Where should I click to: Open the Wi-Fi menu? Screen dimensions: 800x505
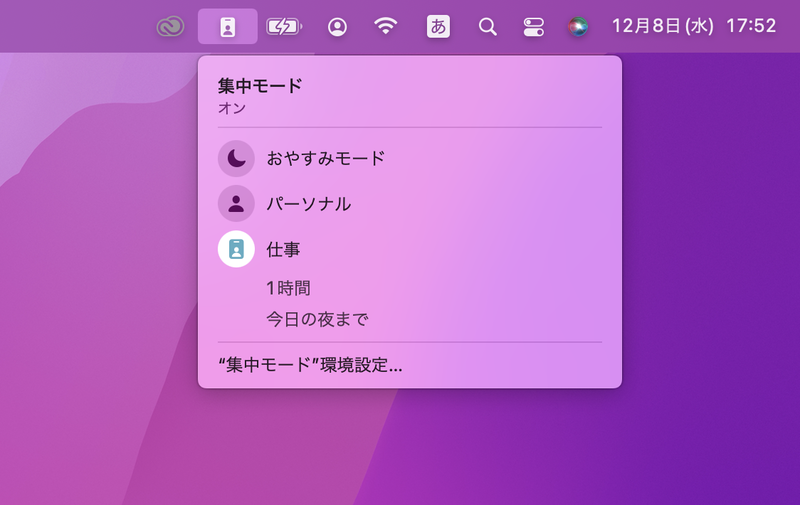(x=386, y=26)
